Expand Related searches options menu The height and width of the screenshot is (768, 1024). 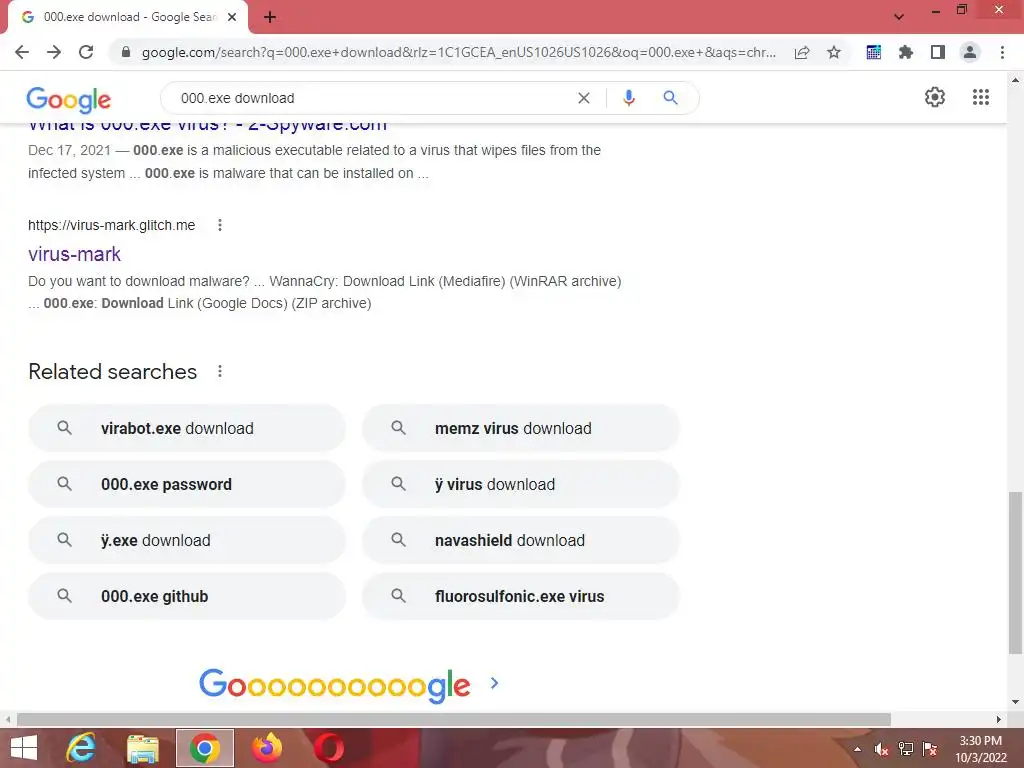220,371
